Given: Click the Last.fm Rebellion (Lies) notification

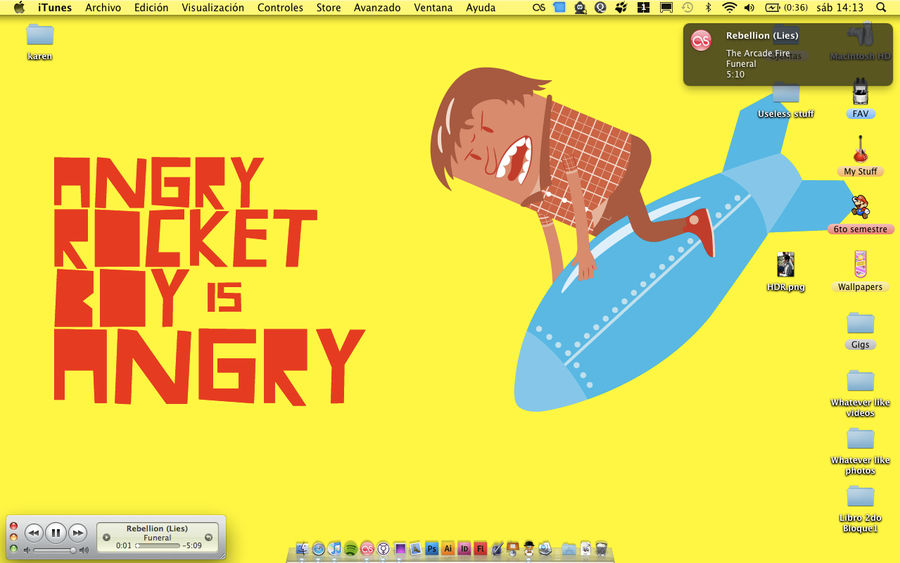Looking at the screenshot, I should 788,55.
